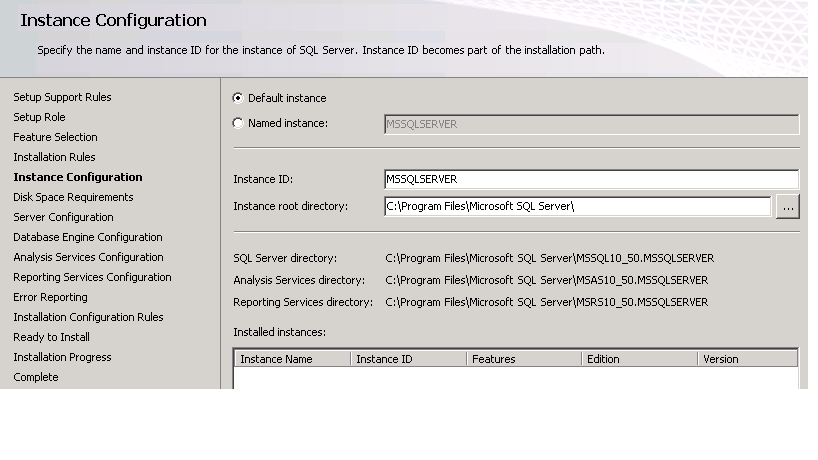818x460 pixels.
Task: Click the Instance ID label
Action: 263,179
